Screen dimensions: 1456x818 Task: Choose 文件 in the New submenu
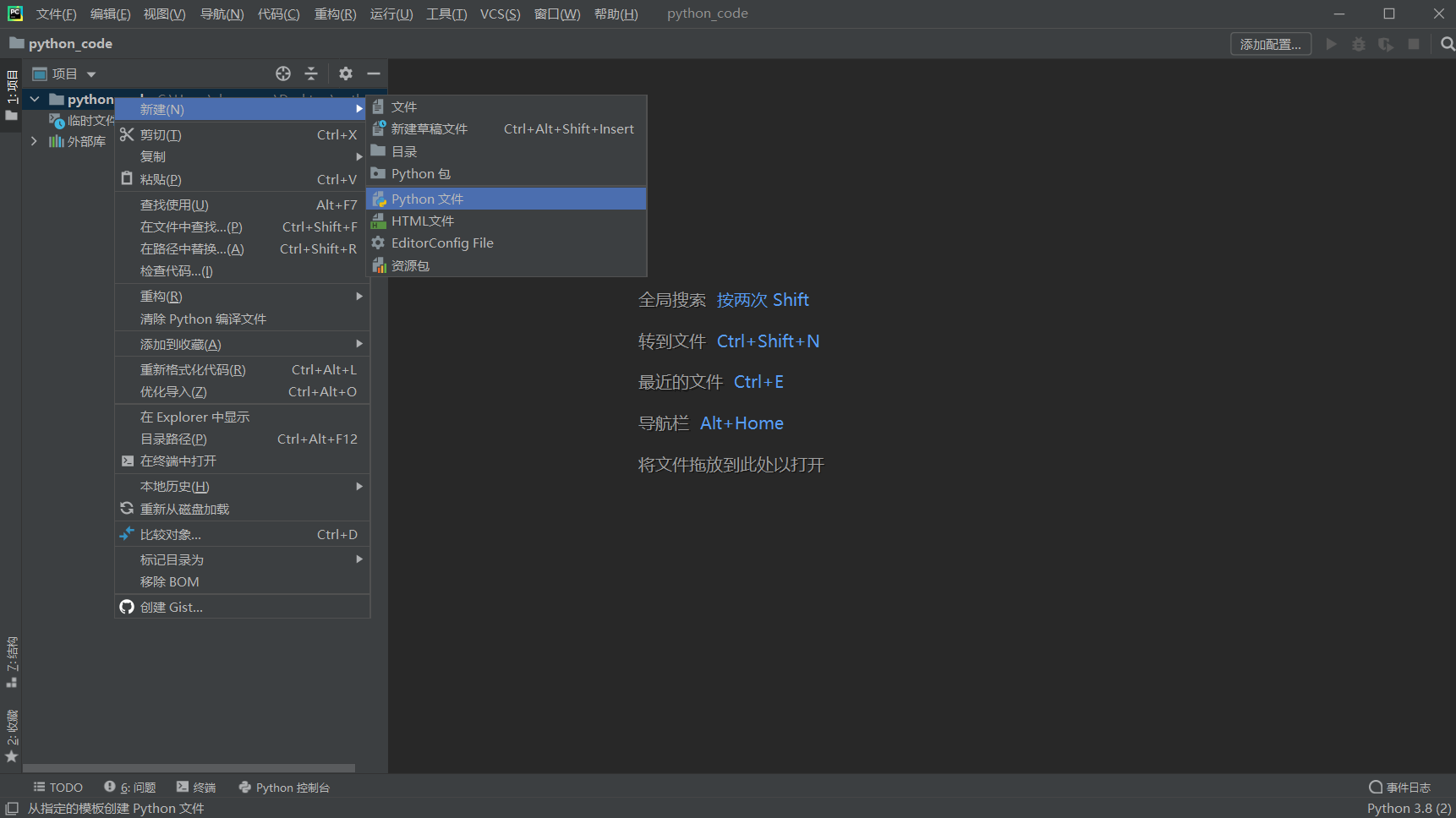[506, 106]
